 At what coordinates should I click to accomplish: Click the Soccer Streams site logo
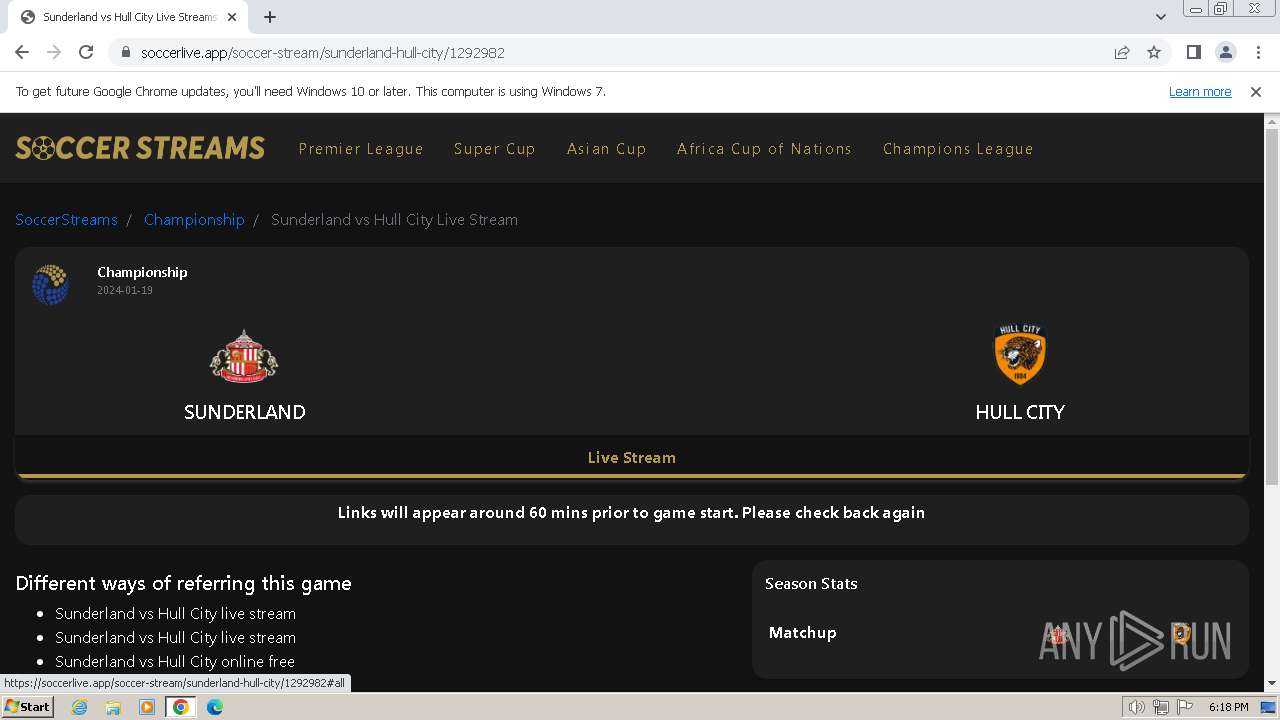pyautogui.click(x=140, y=148)
